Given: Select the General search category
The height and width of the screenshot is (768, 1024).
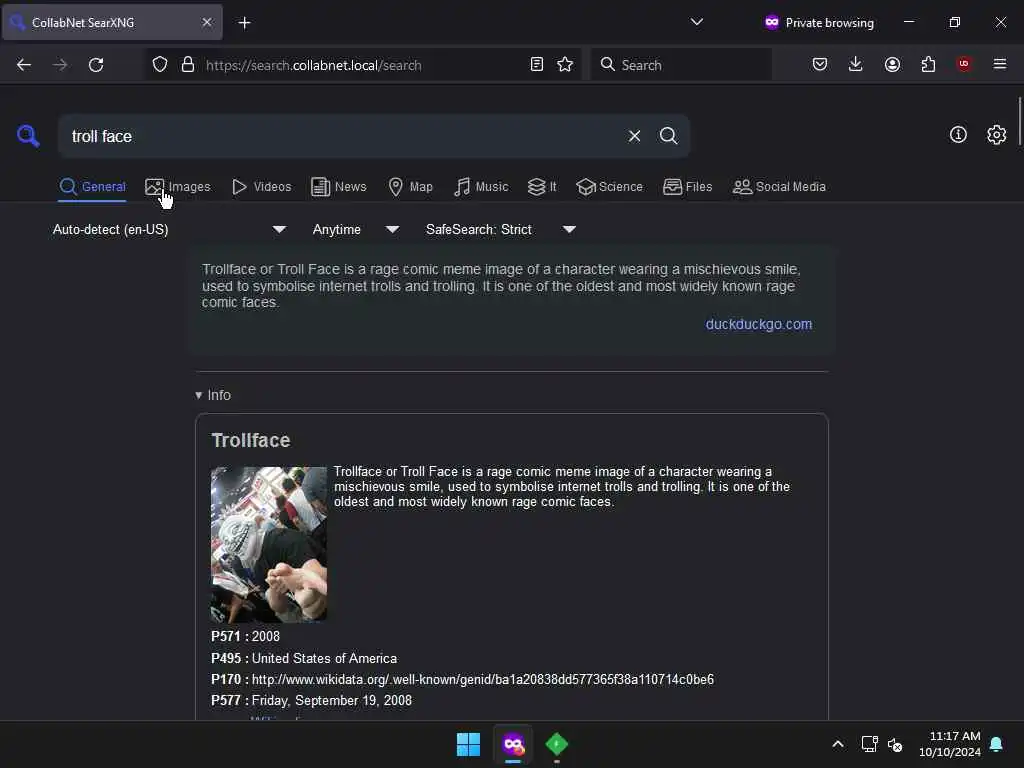Looking at the screenshot, I should pos(92,187).
